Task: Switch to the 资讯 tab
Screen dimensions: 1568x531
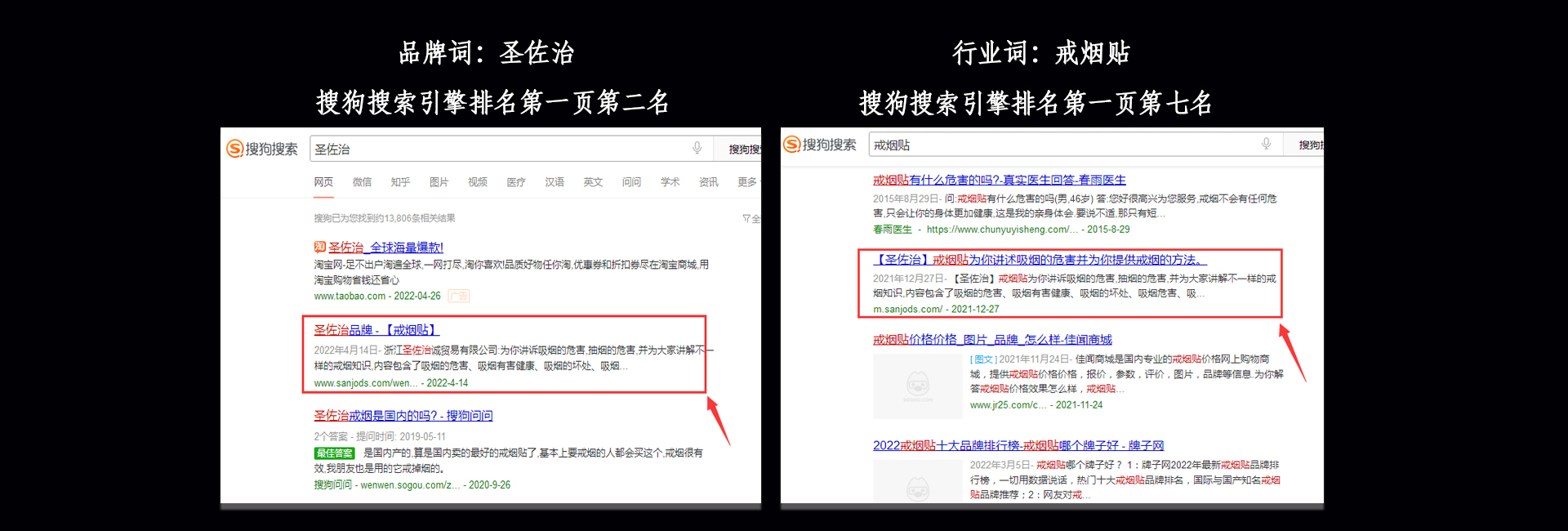Action: pyautogui.click(x=709, y=182)
